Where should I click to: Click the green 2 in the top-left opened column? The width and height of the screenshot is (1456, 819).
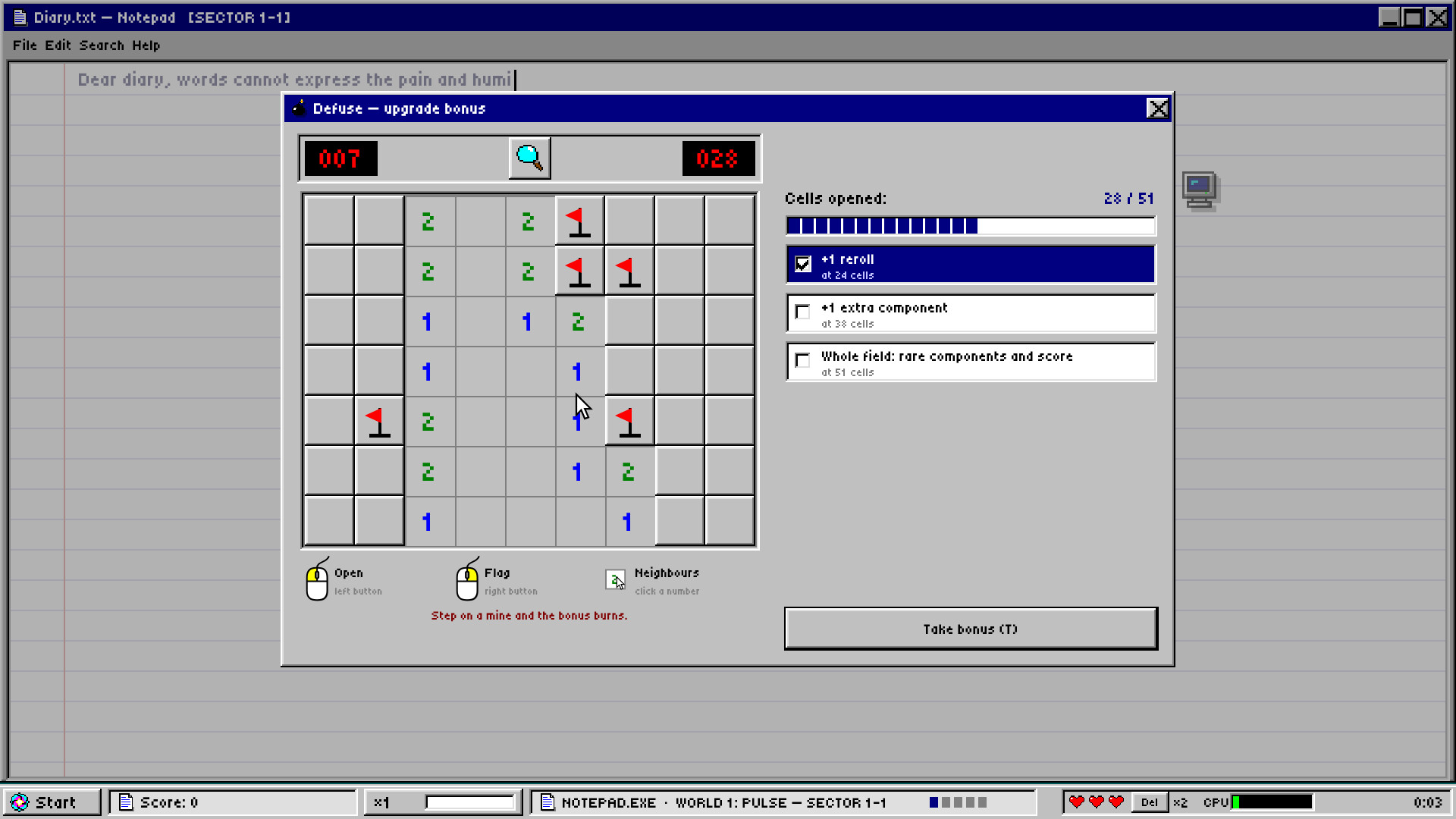428,221
